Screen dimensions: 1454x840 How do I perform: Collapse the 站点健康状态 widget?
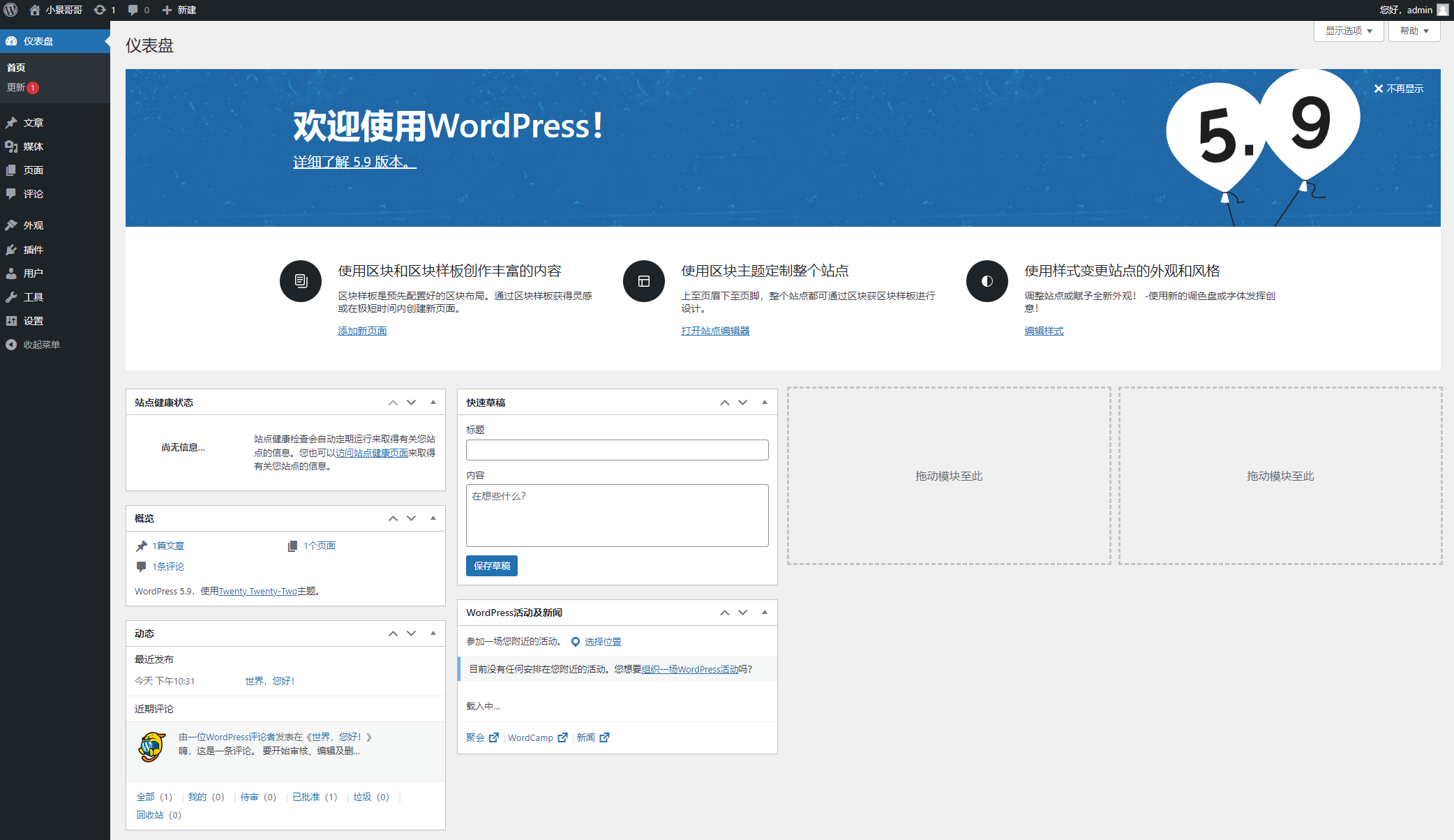(433, 403)
